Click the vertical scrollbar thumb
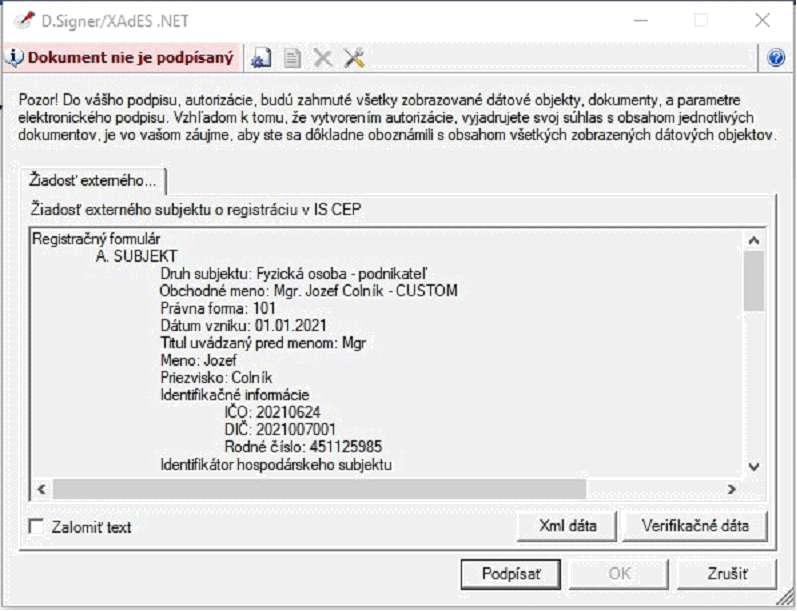 click(x=754, y=281)
